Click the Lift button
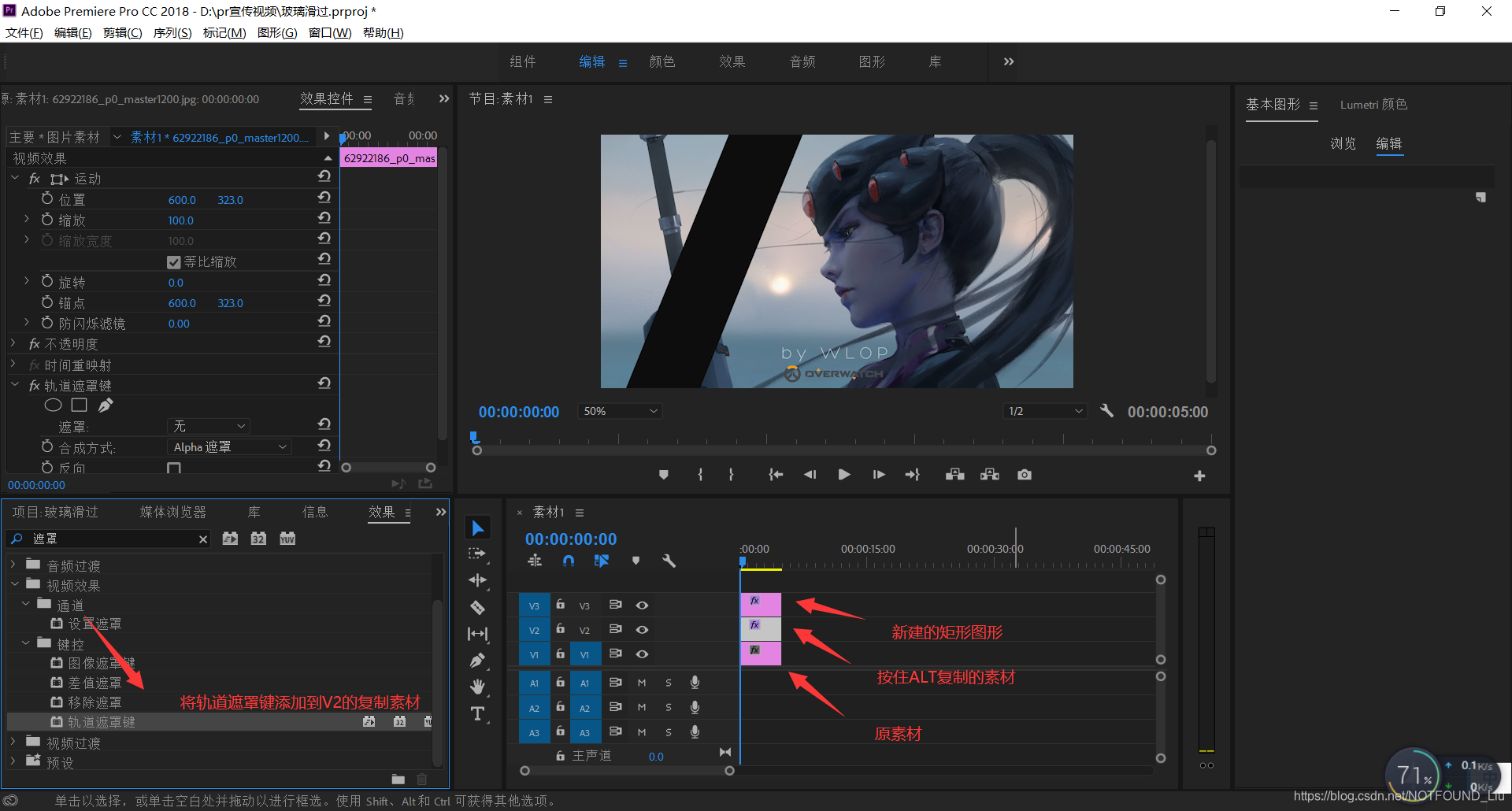The width and height of the screenshot is (1512, 811). [x=955, y=475]
